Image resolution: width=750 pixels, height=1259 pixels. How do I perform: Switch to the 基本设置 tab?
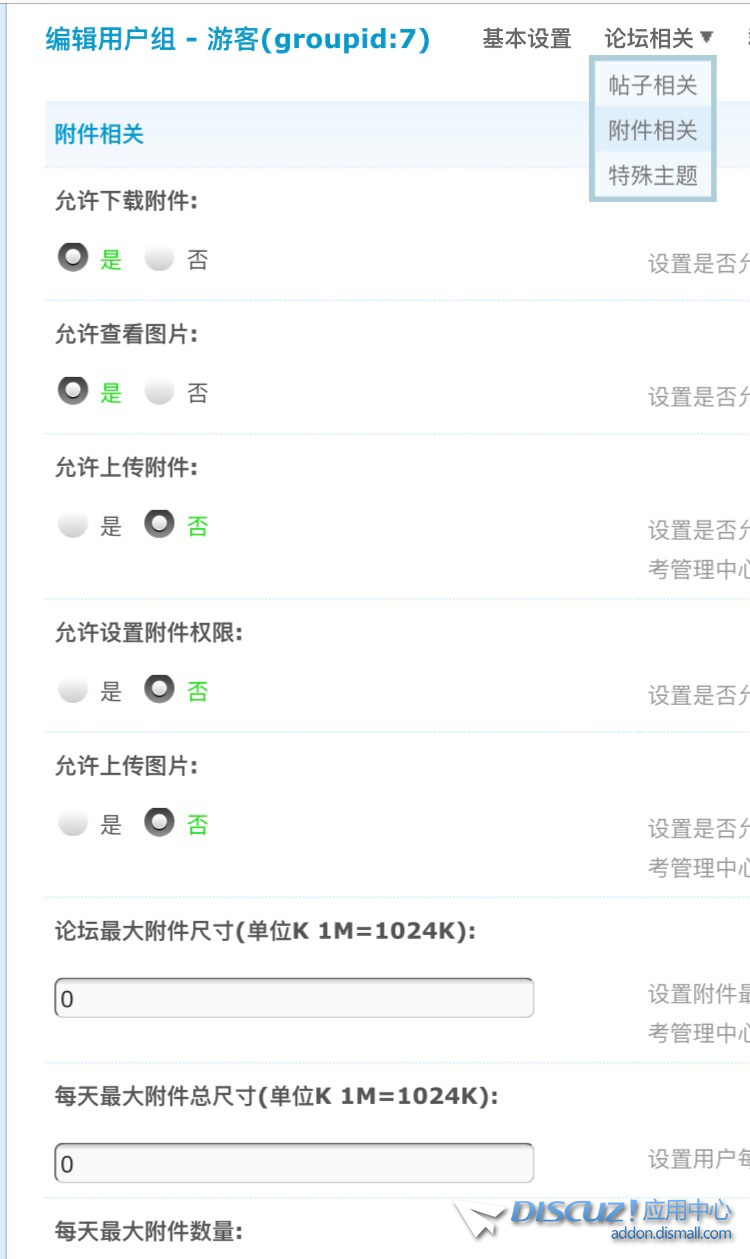click(x=526, y=39)
